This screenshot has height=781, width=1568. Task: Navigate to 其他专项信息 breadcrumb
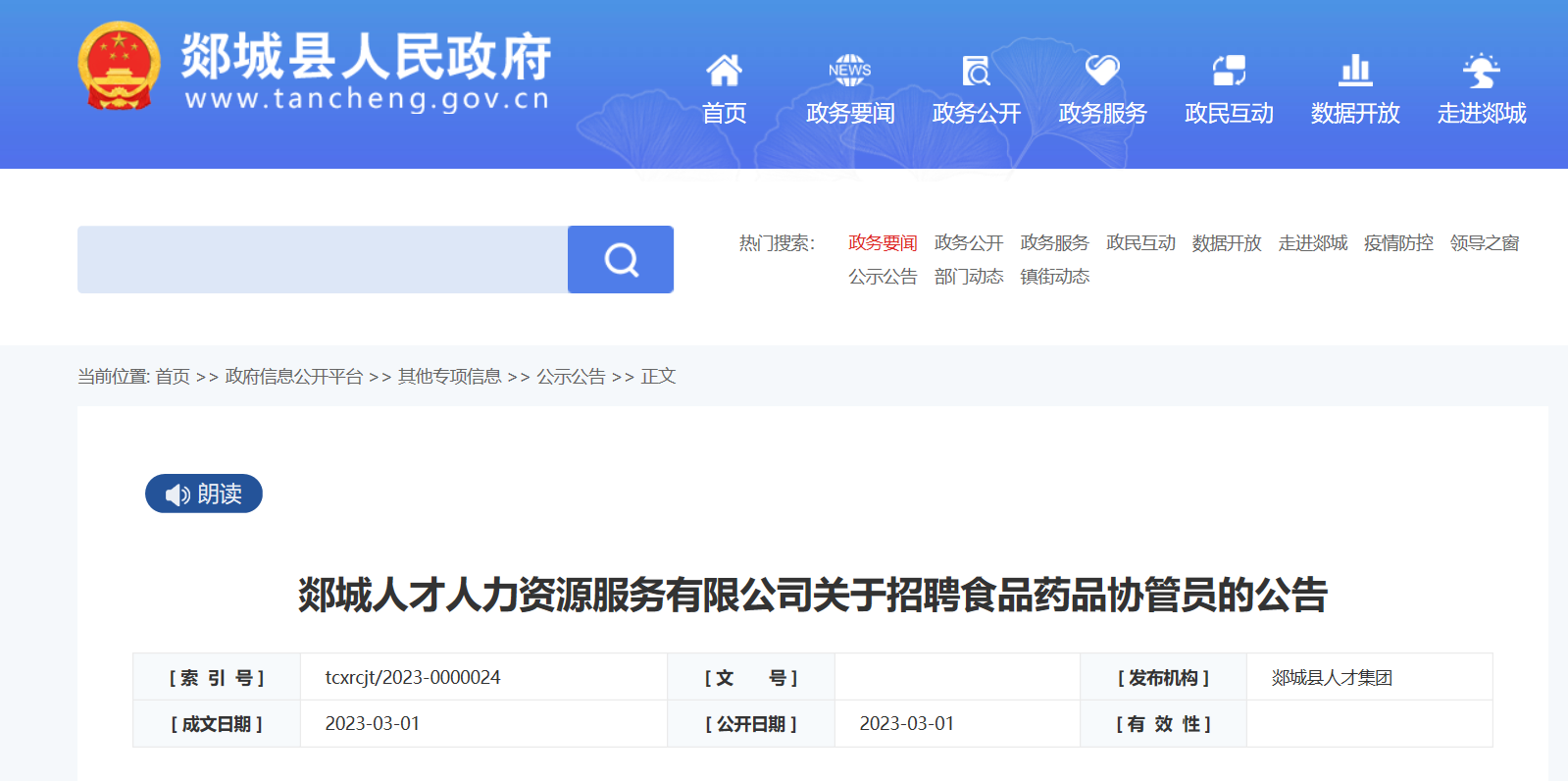tap(449, 377)
